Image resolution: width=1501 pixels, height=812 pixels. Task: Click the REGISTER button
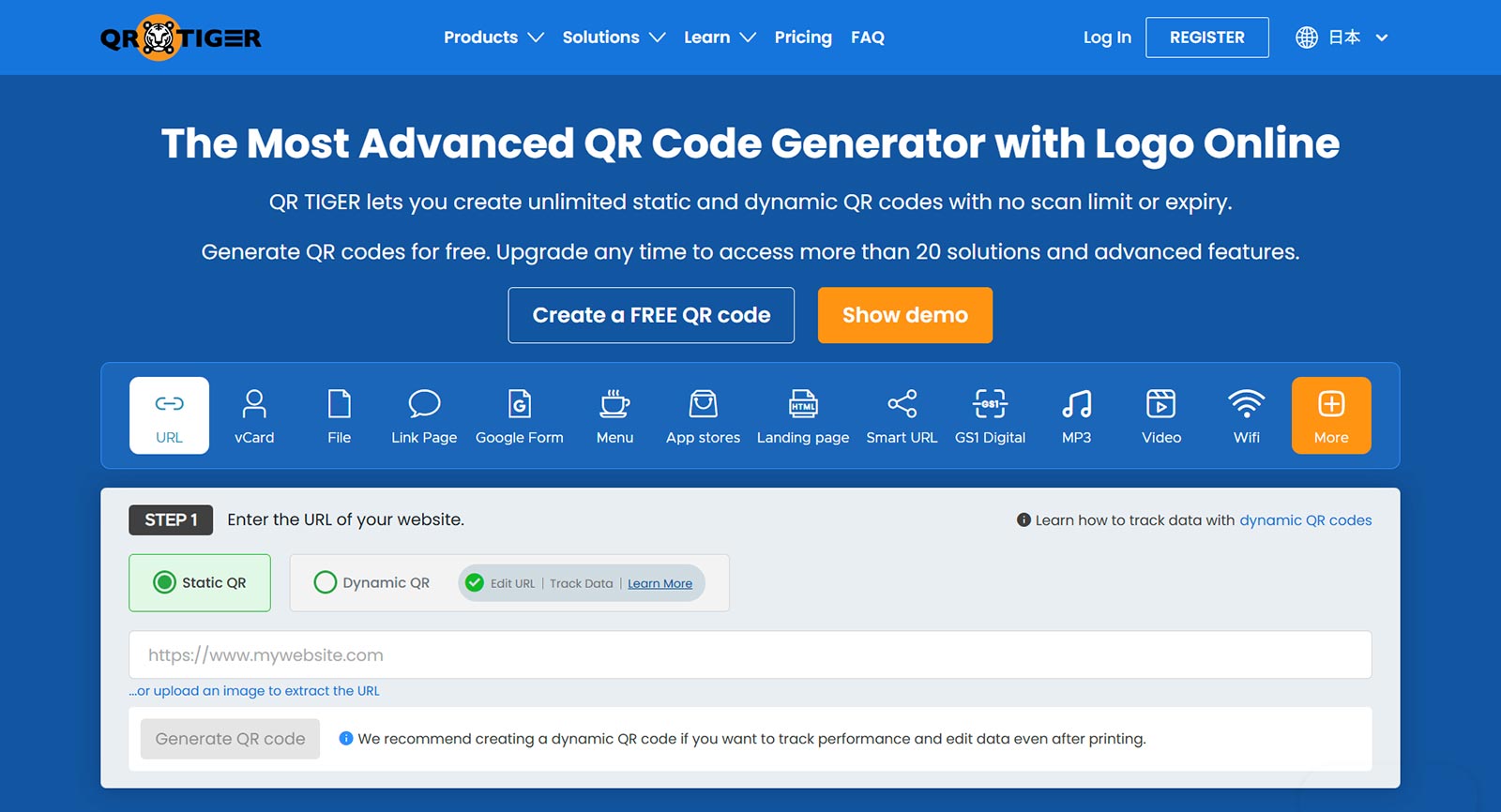point(1207,38)
